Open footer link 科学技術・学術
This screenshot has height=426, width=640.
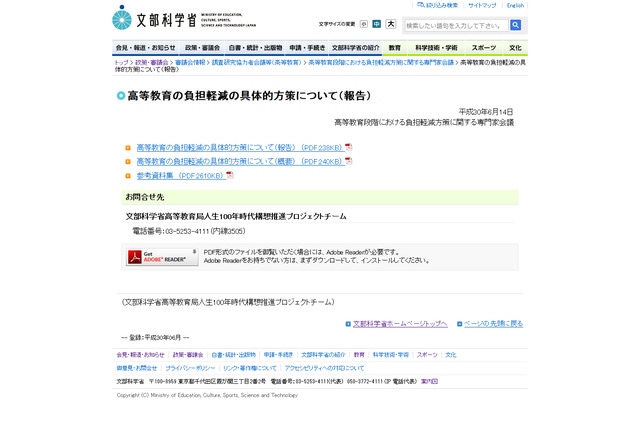pyautogui.click(x=391, y=355)
